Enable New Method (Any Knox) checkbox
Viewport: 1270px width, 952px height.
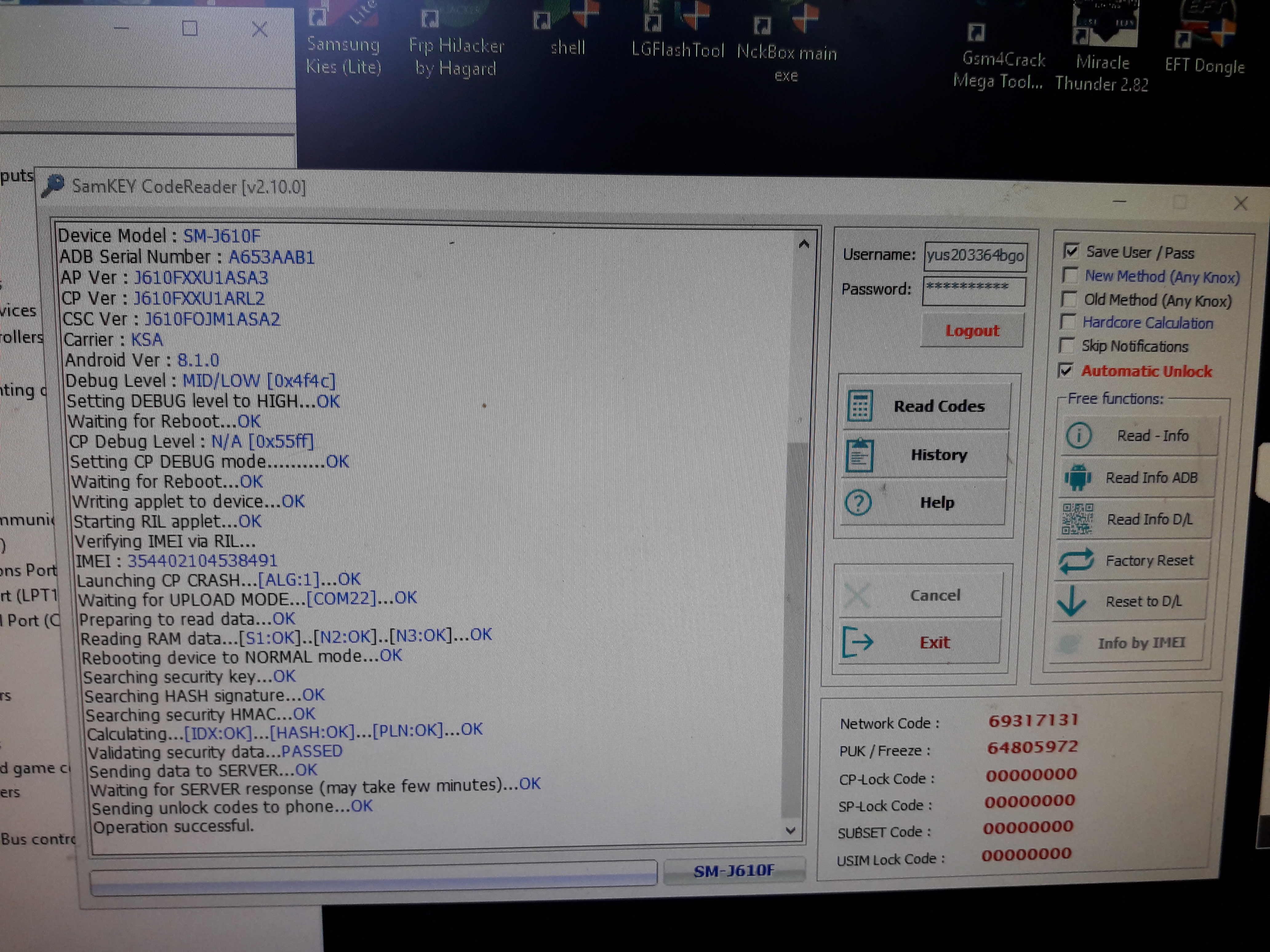(x=1070, y=276)
